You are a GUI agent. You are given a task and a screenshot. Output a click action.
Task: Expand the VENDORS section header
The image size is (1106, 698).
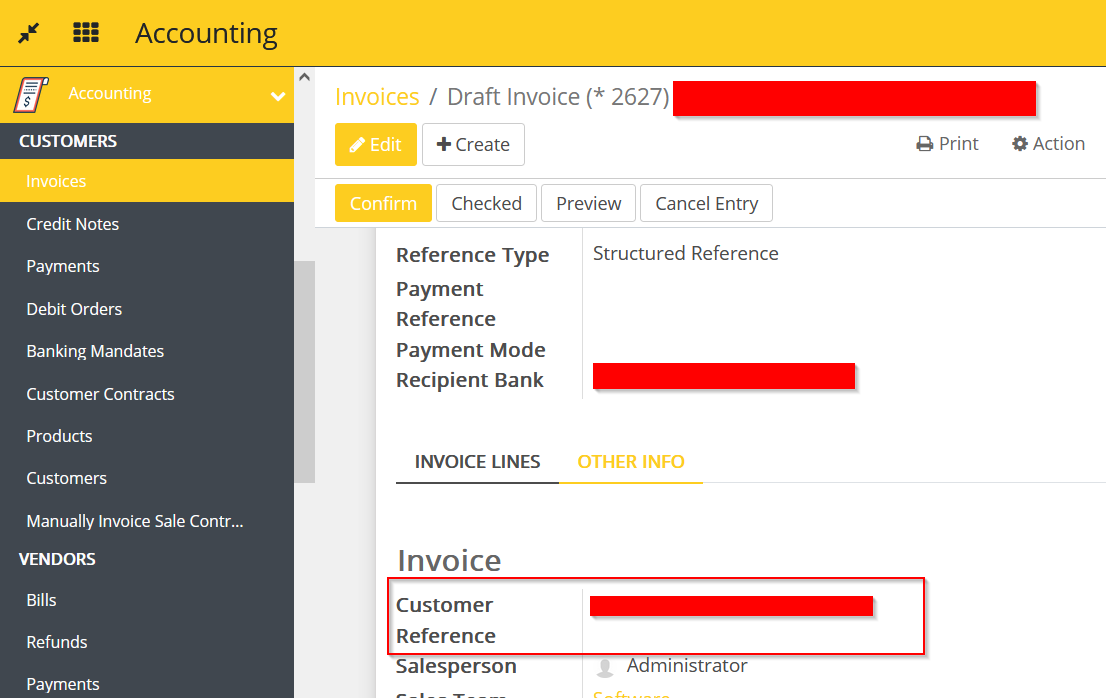(56, 559)
